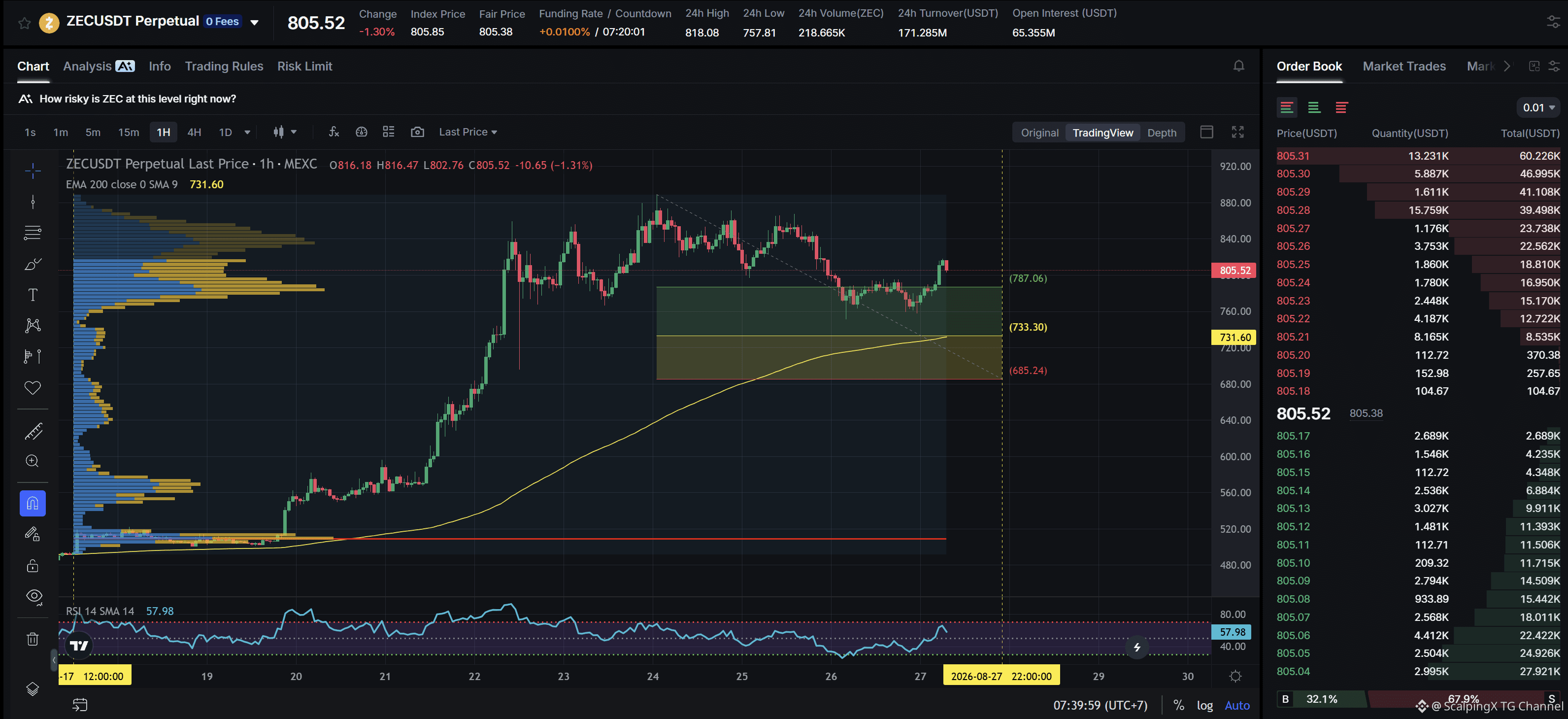
Task: Open chart settings gear on time axis
Action: [1235, 676]
